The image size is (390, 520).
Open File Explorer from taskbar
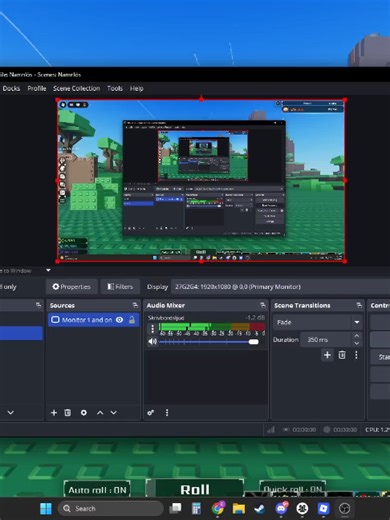click(239, 508)
